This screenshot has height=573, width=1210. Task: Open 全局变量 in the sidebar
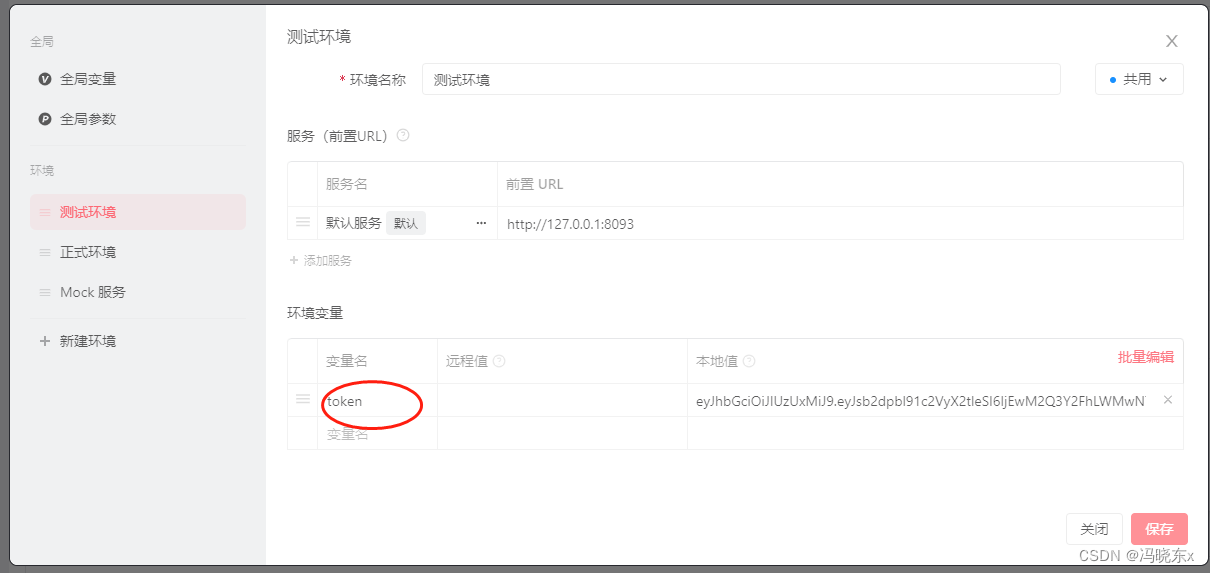pos(88,79)
